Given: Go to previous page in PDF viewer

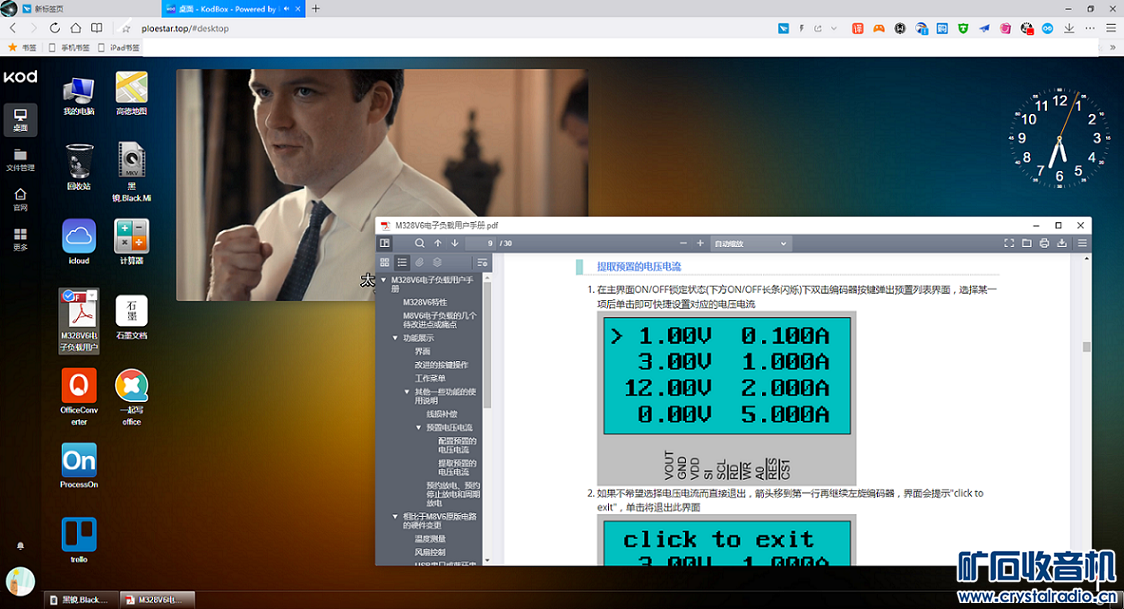Looking at the screenshot, I should pyautogui.click(x=437, y=244).
